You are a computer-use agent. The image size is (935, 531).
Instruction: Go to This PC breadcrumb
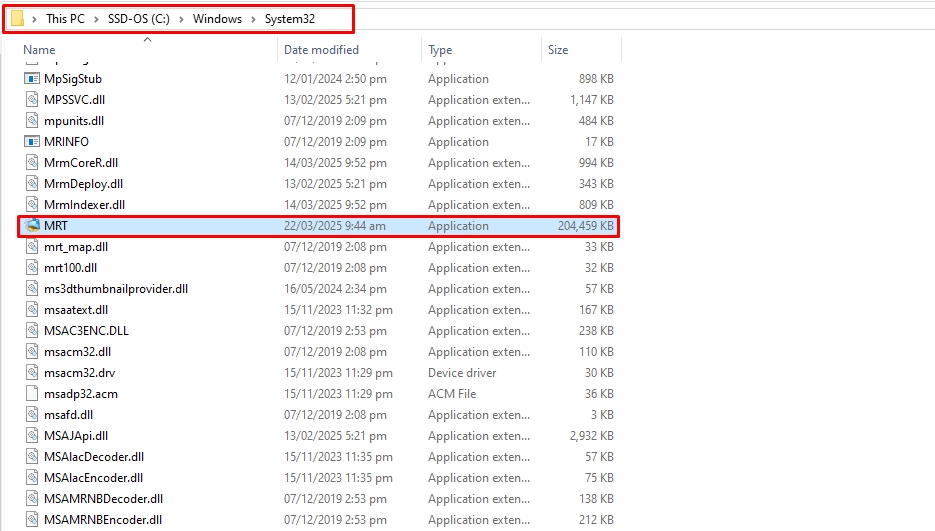[65, 18]
